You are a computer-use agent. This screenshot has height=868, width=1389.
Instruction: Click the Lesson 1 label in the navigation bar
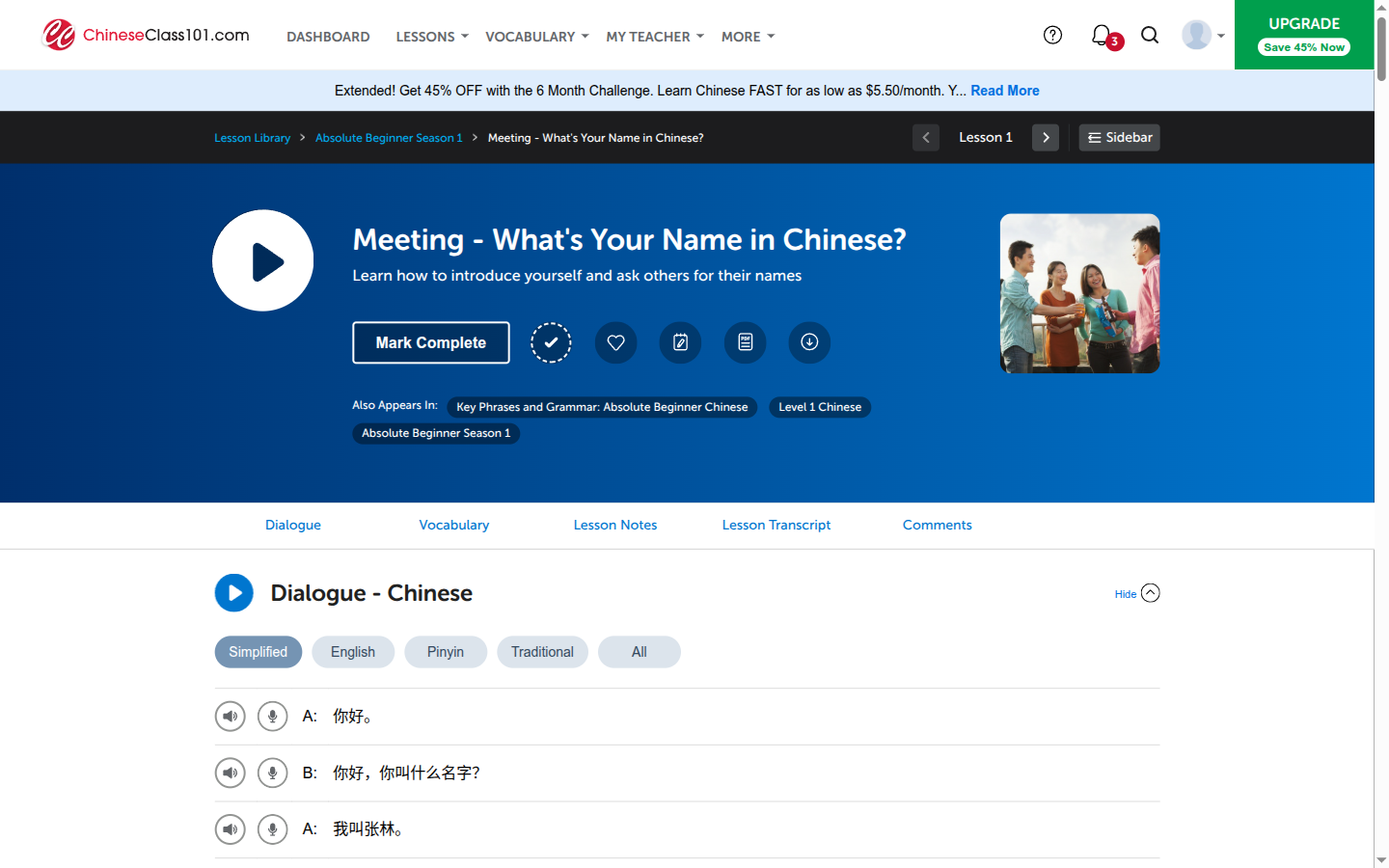click(985, 138)
